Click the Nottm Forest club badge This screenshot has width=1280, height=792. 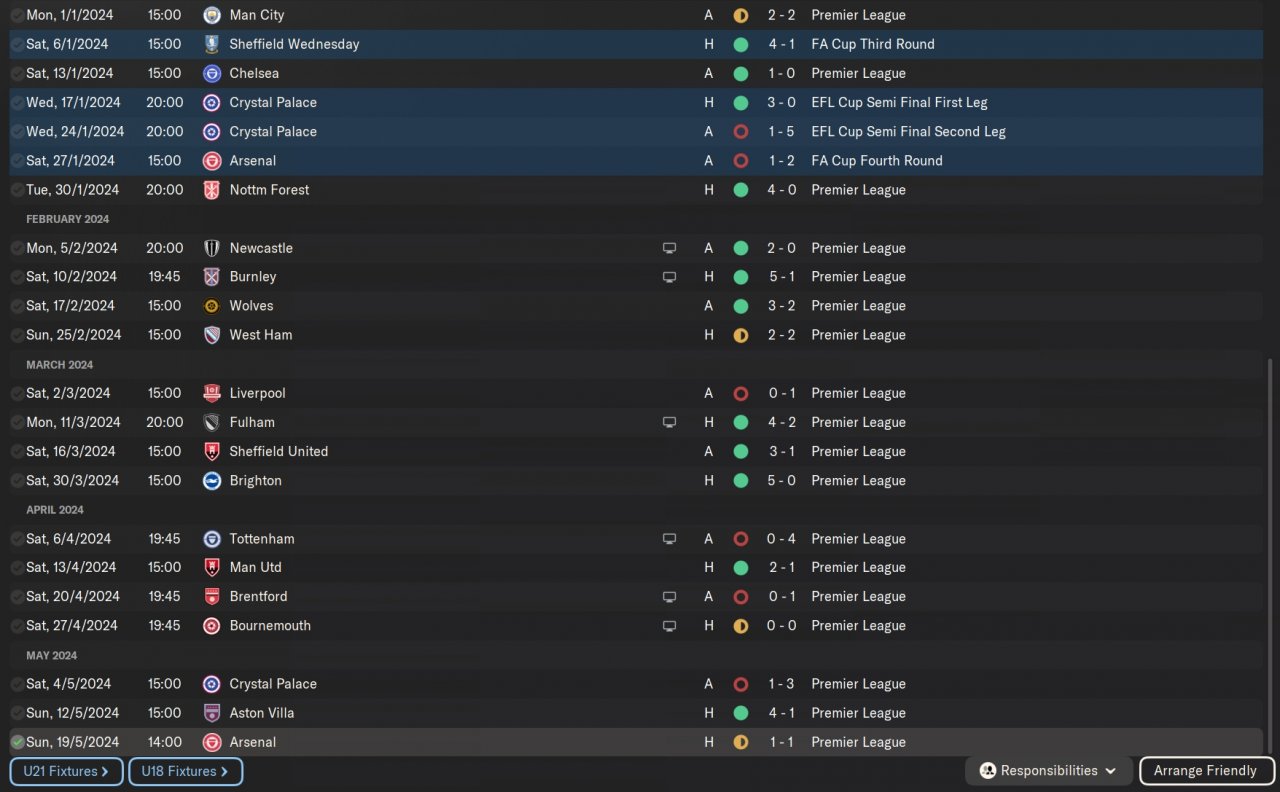[x=211, y=190]
